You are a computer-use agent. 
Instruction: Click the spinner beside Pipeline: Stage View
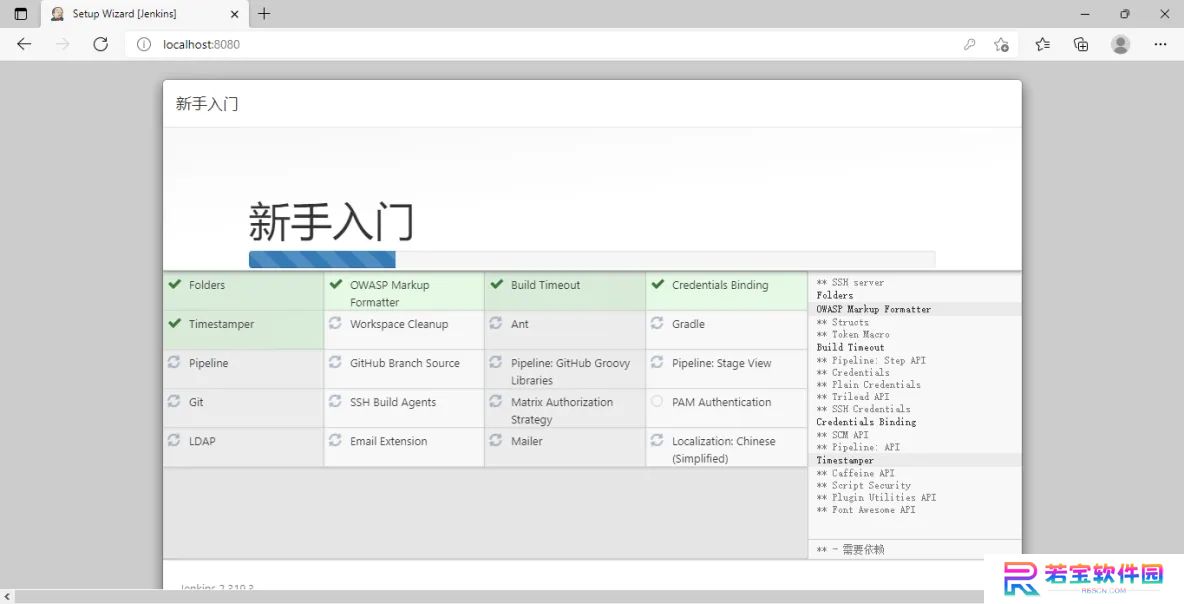tap(657, 362)
